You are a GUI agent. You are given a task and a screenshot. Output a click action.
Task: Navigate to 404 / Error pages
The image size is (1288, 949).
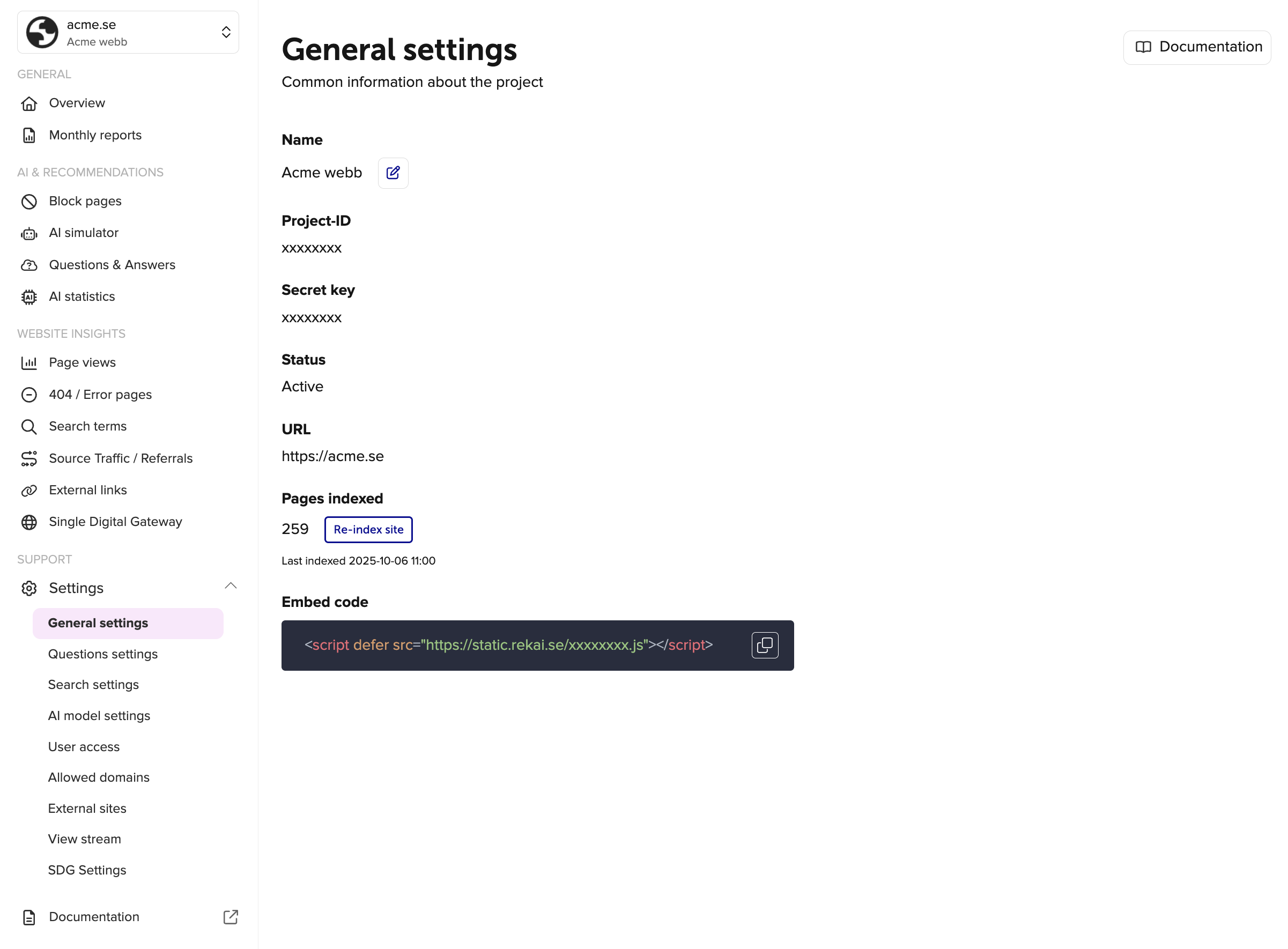[100, 395]
